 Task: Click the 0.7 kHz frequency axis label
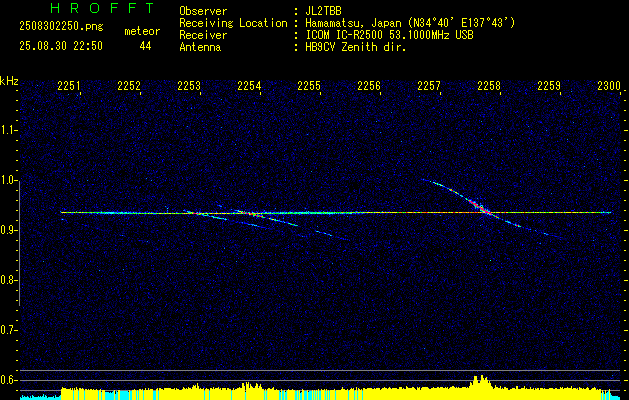click(8, 330)
